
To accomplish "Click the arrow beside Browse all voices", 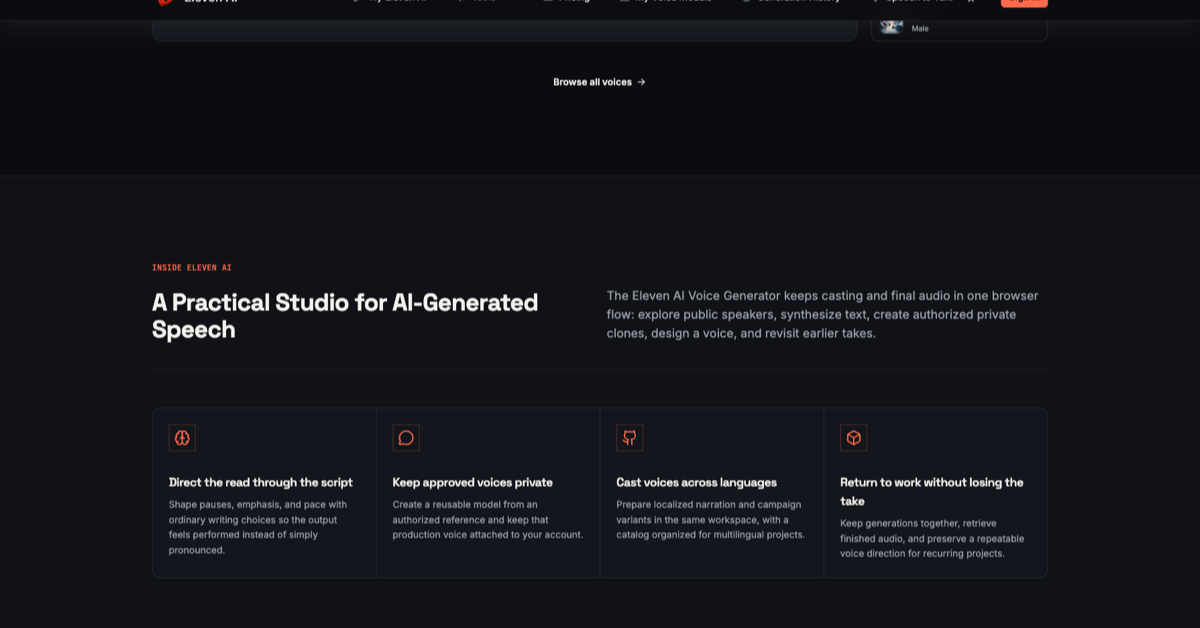I will click(x=641, y=82).
